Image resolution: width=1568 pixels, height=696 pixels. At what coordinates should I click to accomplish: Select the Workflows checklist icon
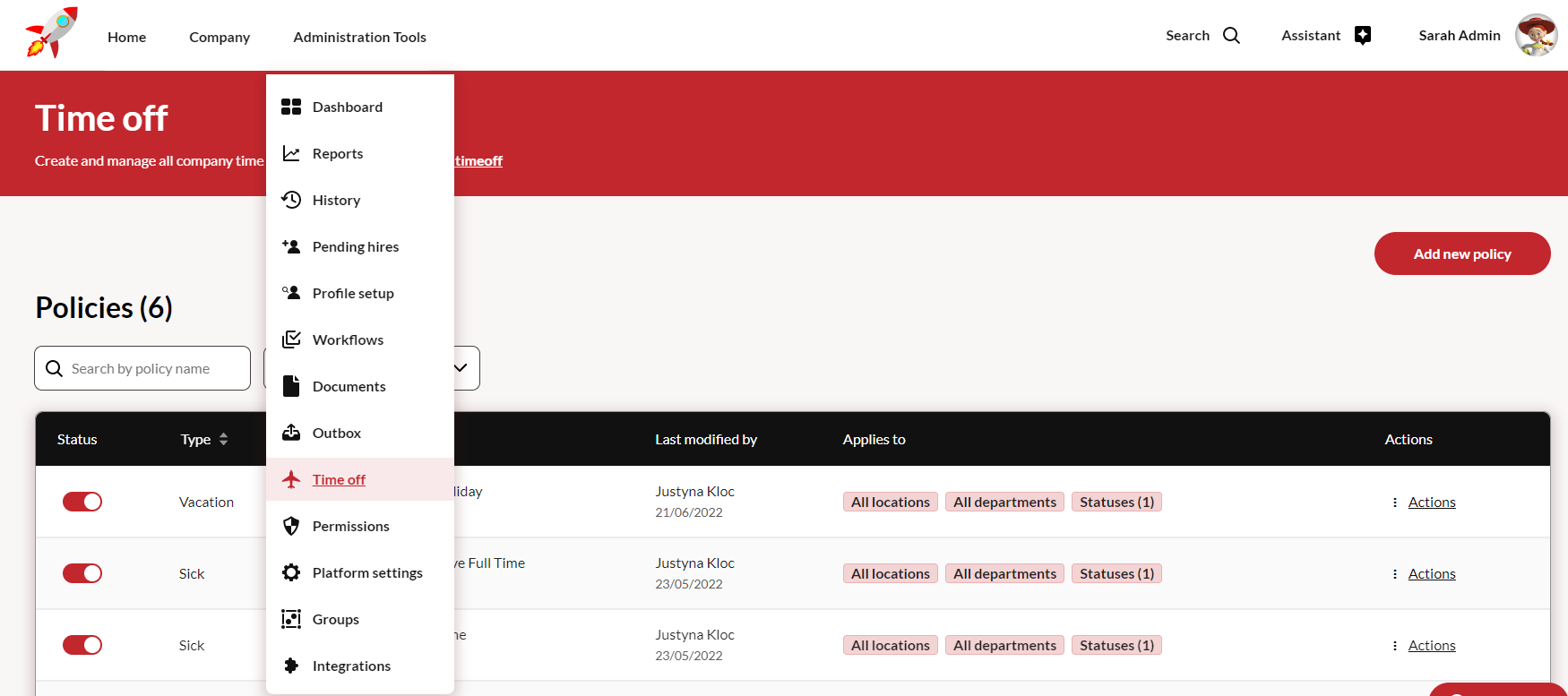pyautogui.click(x=291, y=339)
